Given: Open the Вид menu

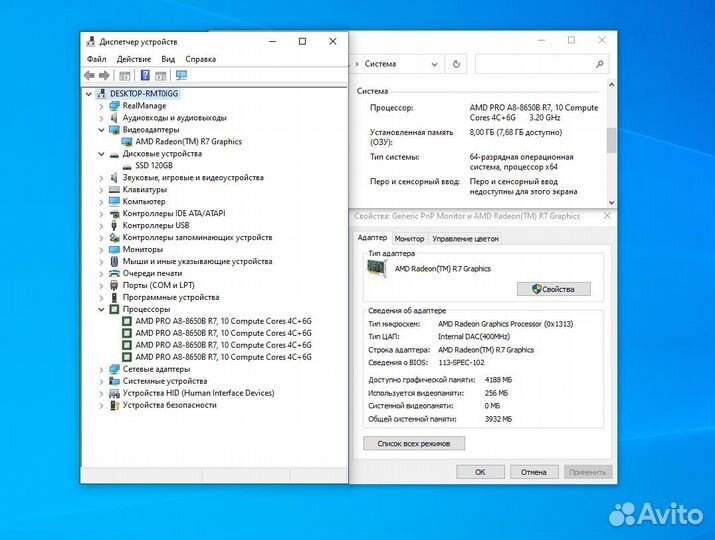Looking at the screenshot, I should pos(168,59).
